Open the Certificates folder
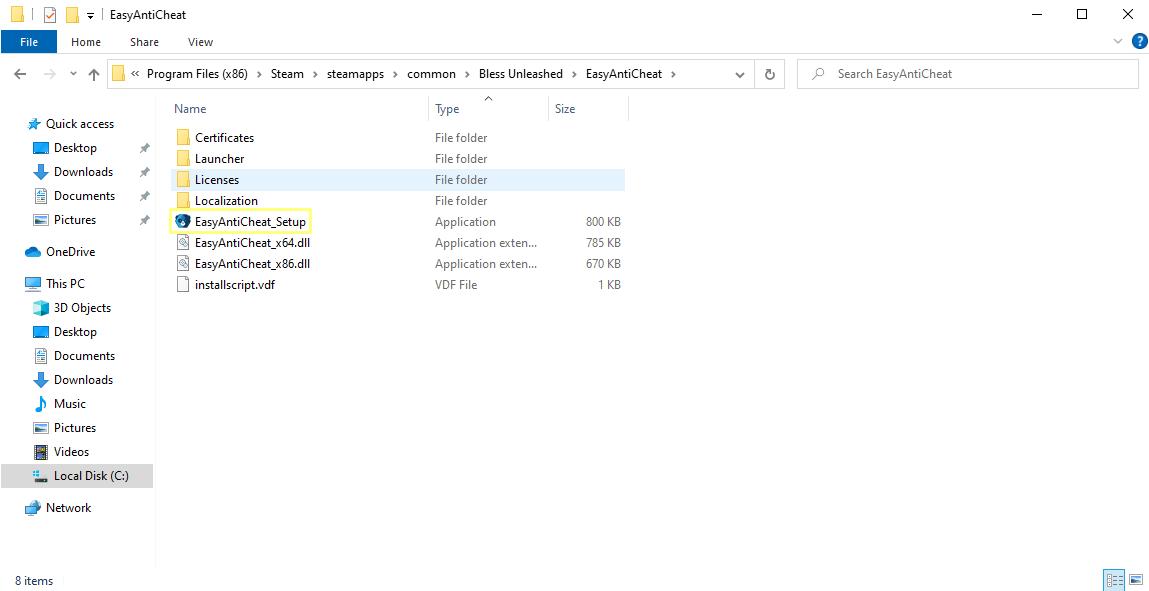This screenshot has height=591, width=1149. [x=224, y=138]
